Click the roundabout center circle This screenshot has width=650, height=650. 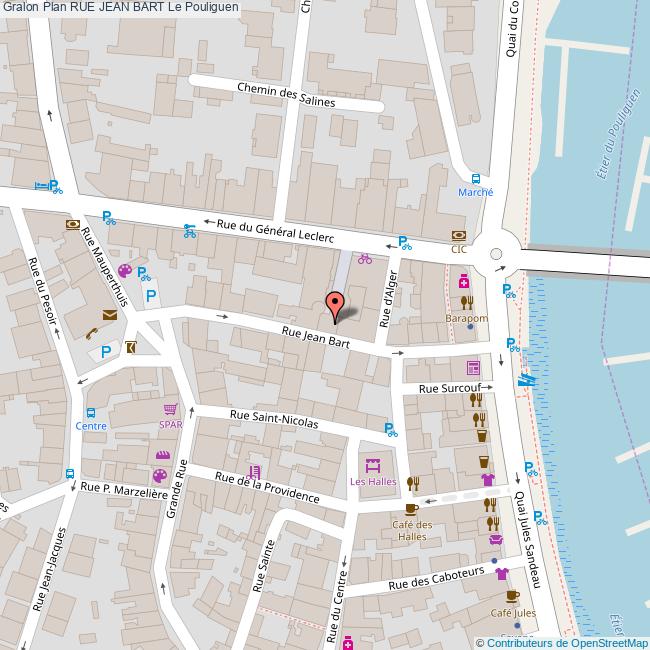[x=496, y=253]
